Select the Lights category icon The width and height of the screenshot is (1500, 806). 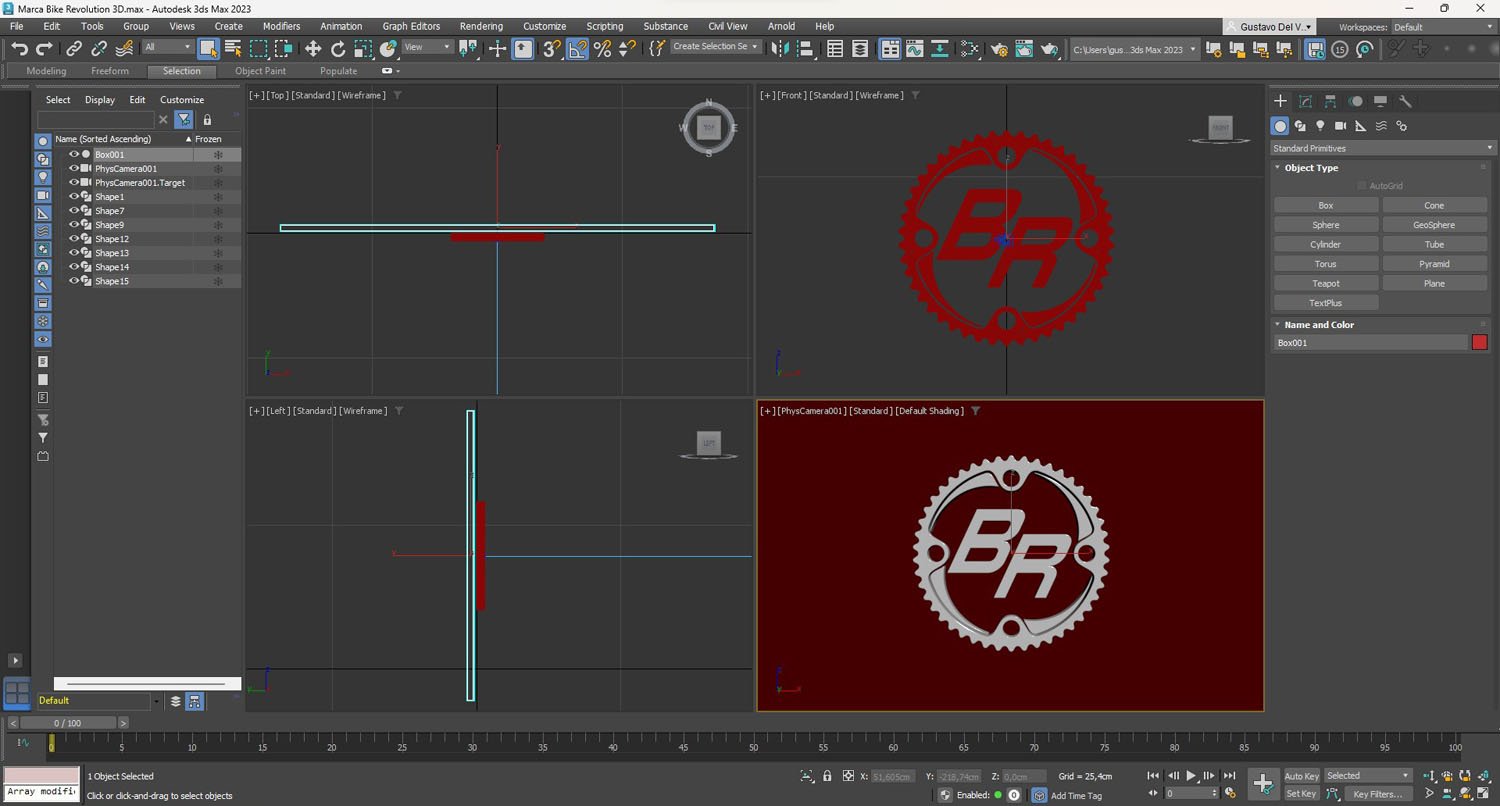click(x=1320, y=126)
